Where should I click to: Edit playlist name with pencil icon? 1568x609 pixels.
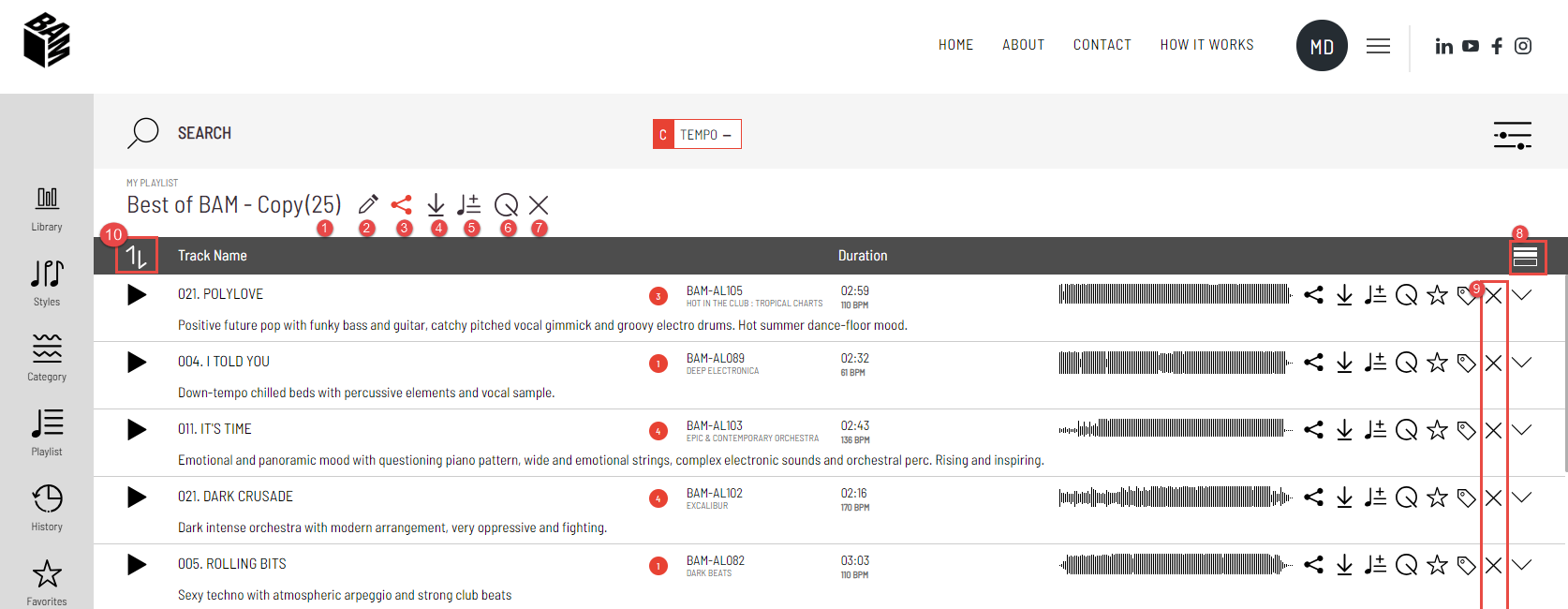(x=368, y=204)
